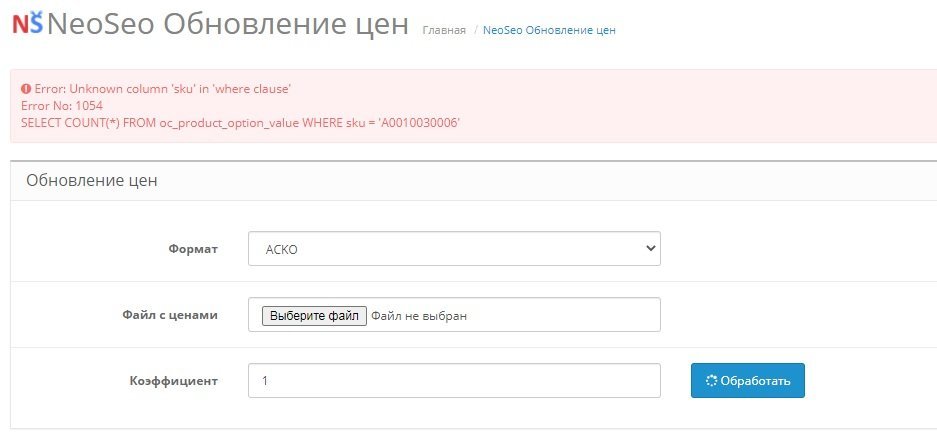The image size is (937, 435).
Task: Click the SELECT COUNT(*) query text
Action: point(240,123)
